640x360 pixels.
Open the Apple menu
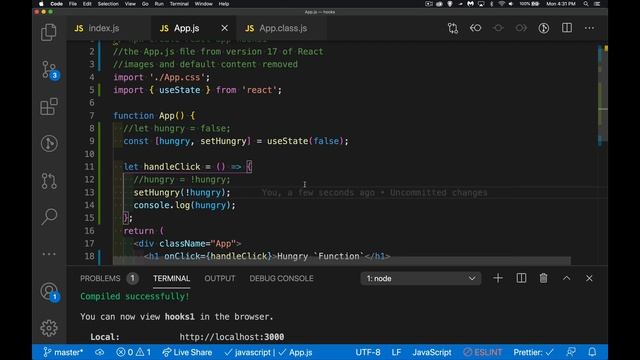(x=41, y=4)
